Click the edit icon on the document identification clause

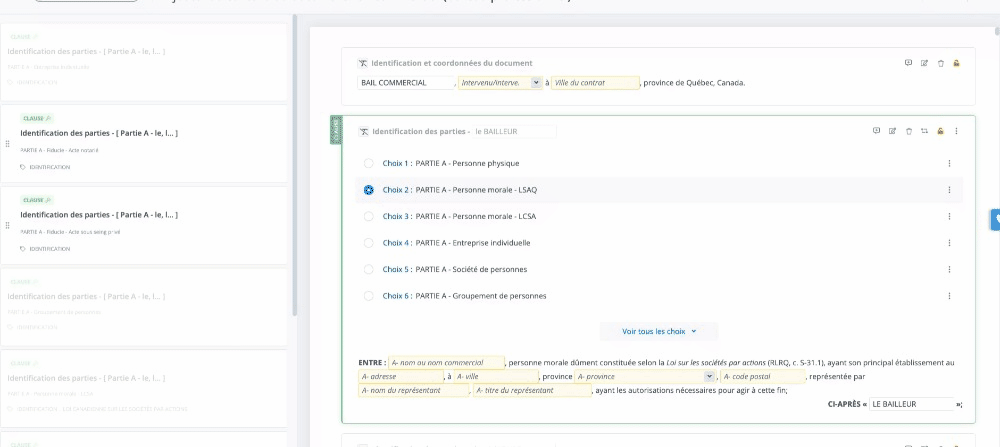click(924, 63)
